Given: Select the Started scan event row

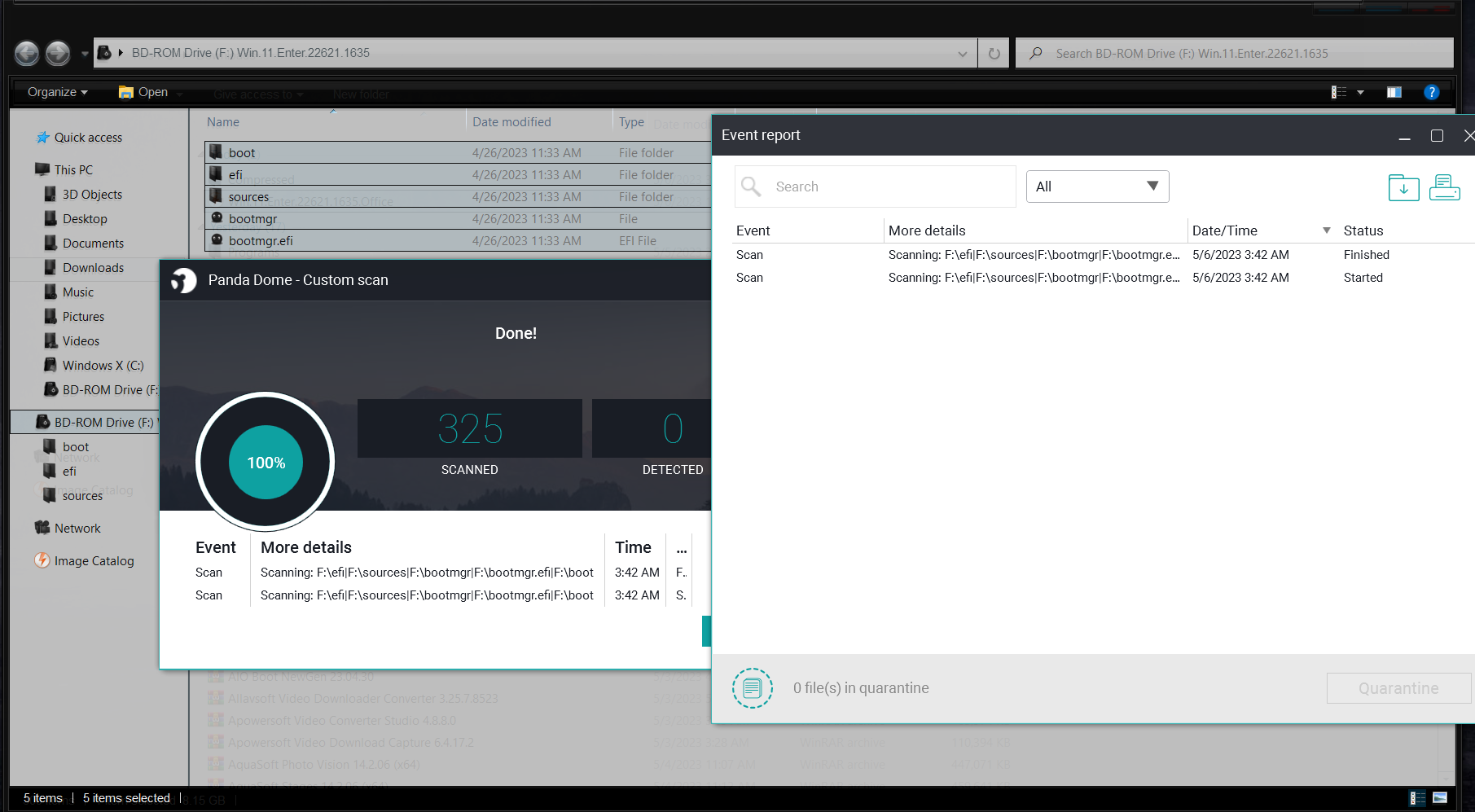Looking at the screenshot, I should point(1104,278).
